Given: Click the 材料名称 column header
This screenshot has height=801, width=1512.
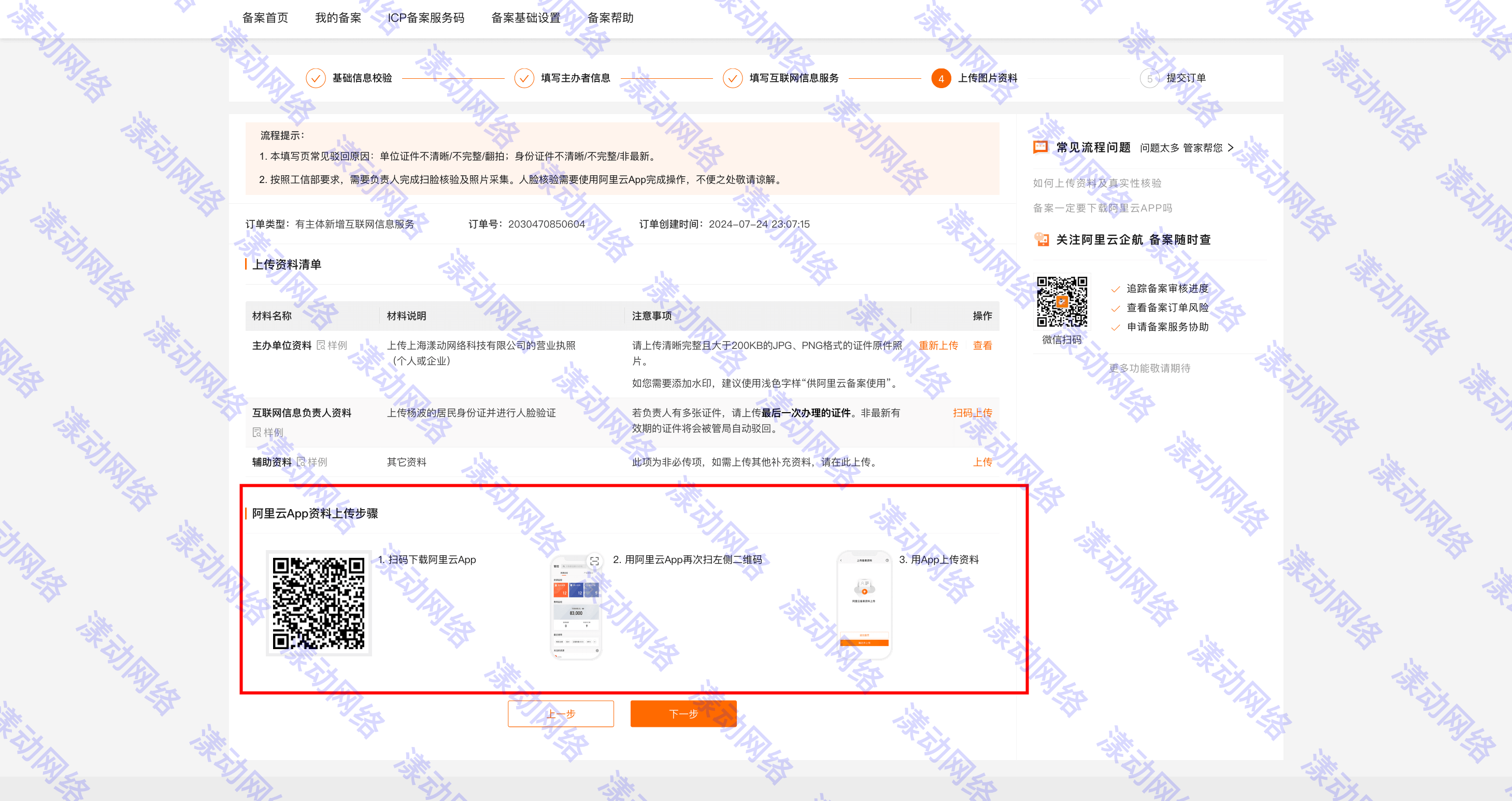Looking at the screenshot, I should pyautogui.click(x=272, y=316).
